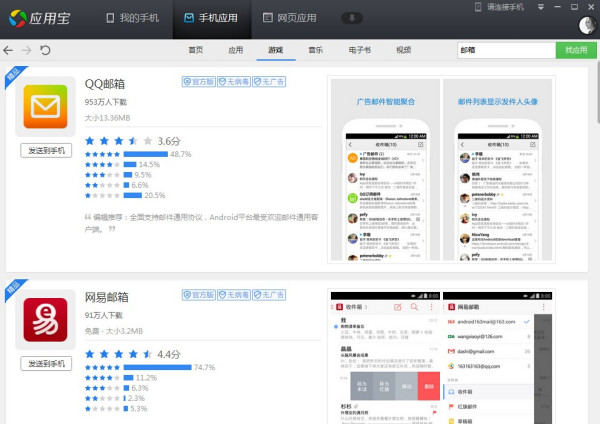Viewport: 600px width, 424px height.
Task: Open the QQ邮箱 title
Action: 105,84
